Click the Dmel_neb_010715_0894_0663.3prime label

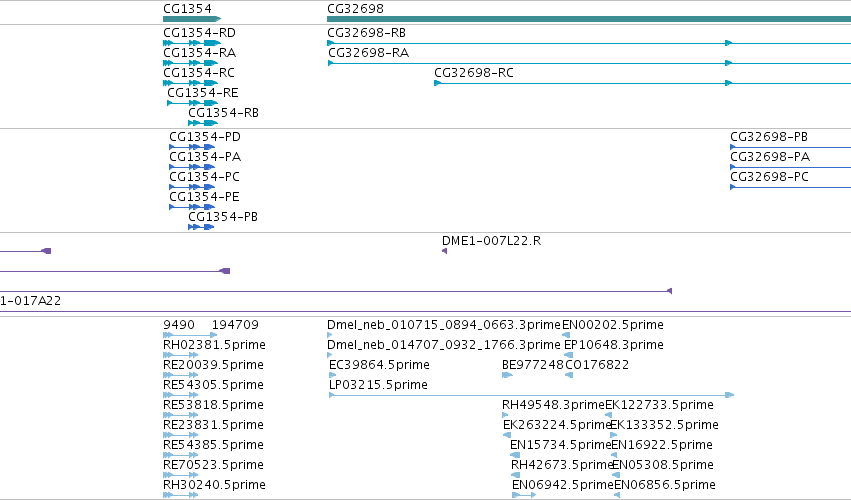pos(443,325)
